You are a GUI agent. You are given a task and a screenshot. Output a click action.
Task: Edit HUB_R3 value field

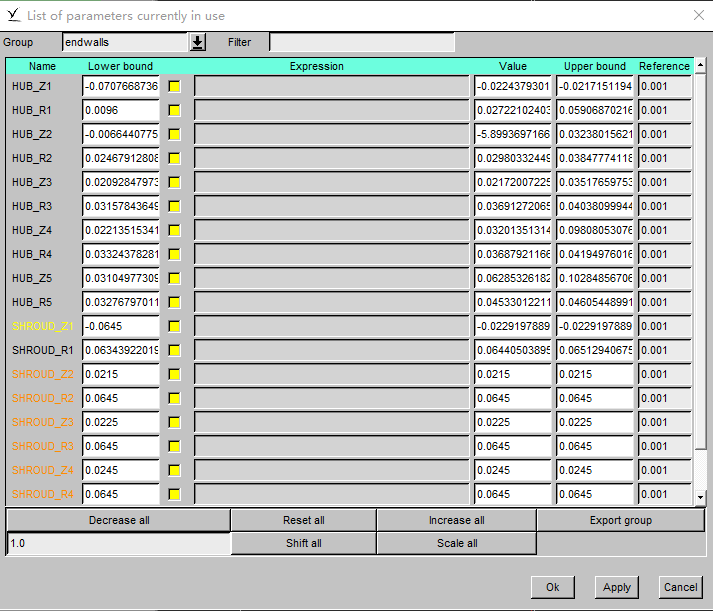pyautogui.click(x=513, y=206)
